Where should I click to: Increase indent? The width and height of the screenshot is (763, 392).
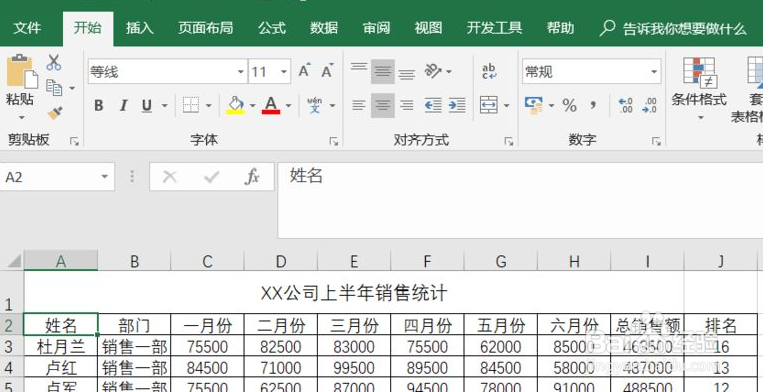[457, 105]
